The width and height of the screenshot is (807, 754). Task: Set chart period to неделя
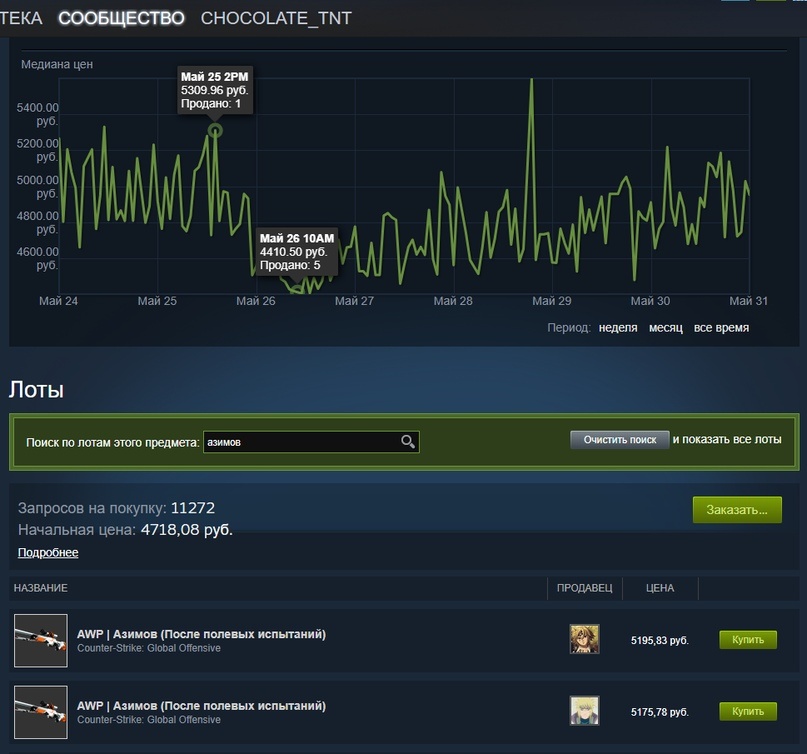(x=618, y=328)
